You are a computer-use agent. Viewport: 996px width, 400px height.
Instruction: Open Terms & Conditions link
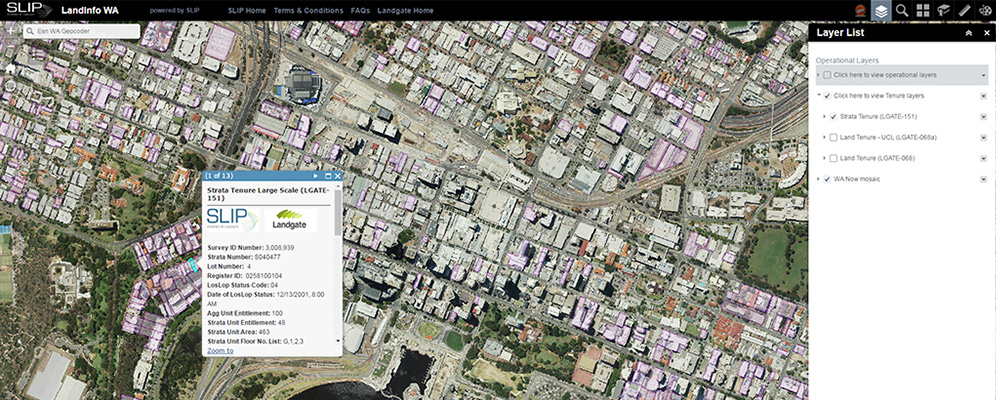click(308, 11)
